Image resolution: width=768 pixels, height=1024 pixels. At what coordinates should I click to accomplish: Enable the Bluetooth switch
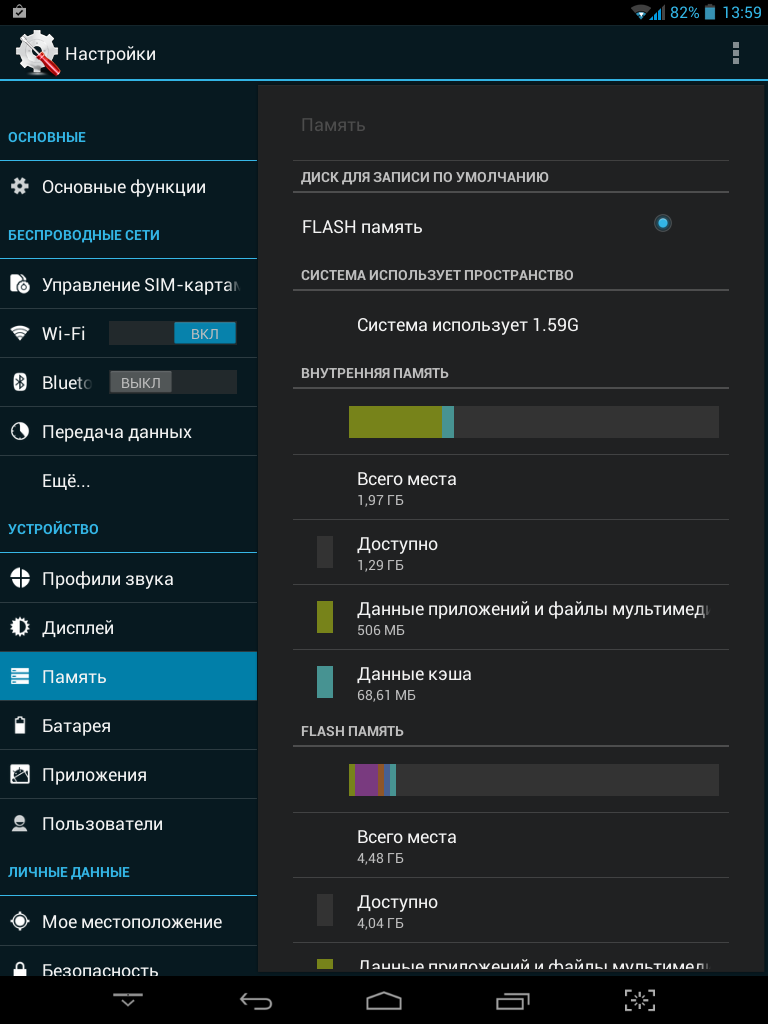[172, 382]
